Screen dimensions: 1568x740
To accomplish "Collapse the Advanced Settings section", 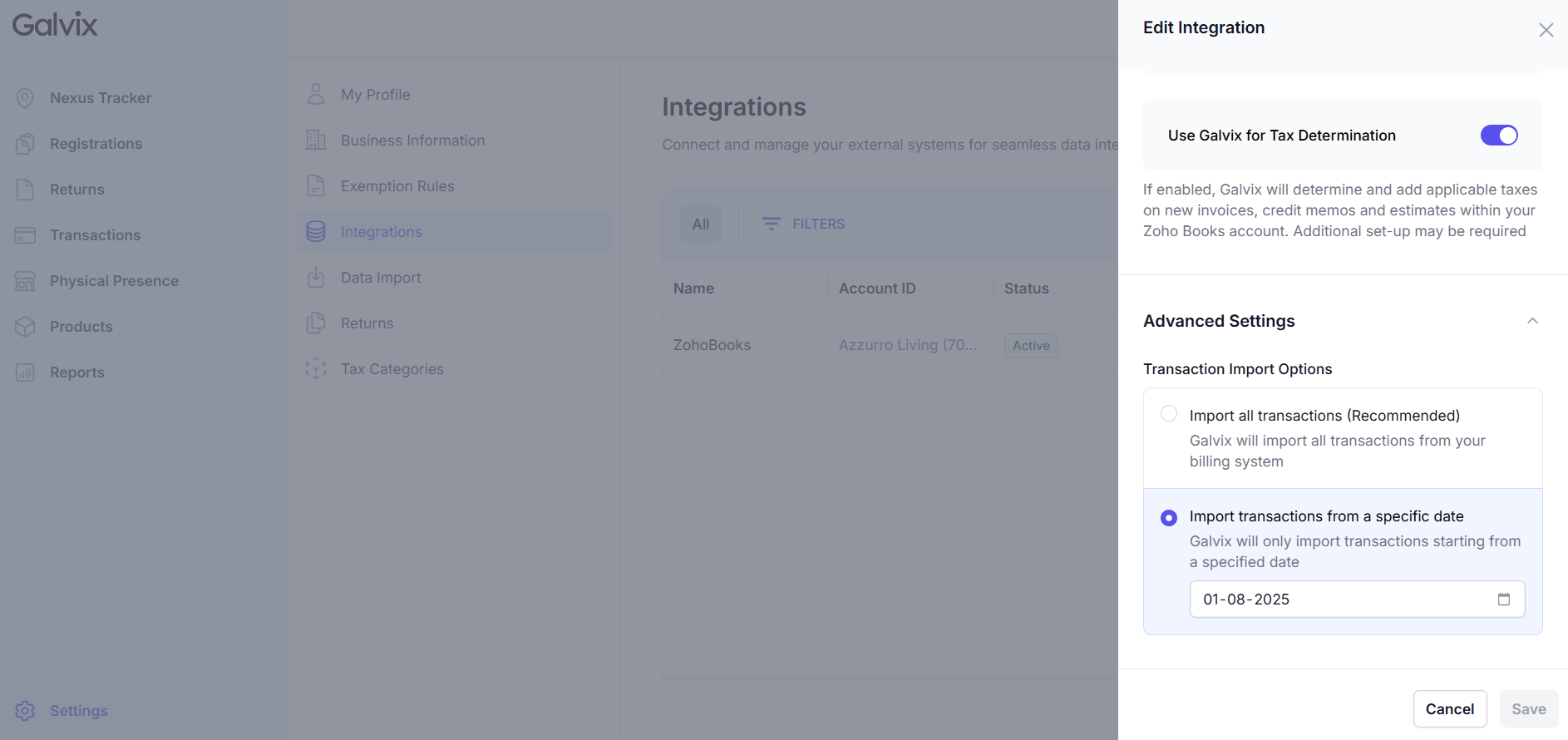I will 1531,321.
